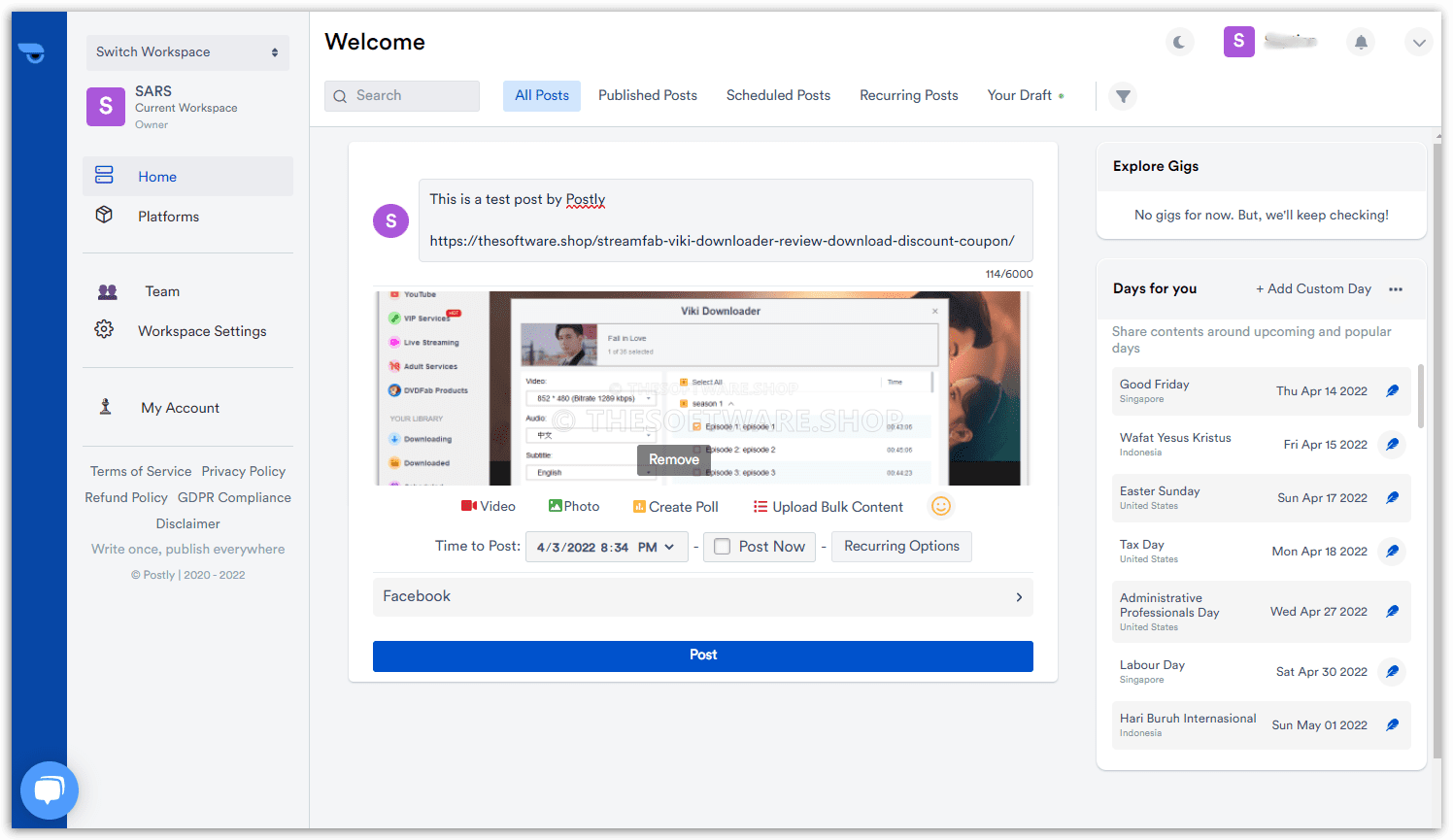1453x840 pixels.
Task: Expand the account chevron menu
Action: click(x=1419, y=43)
